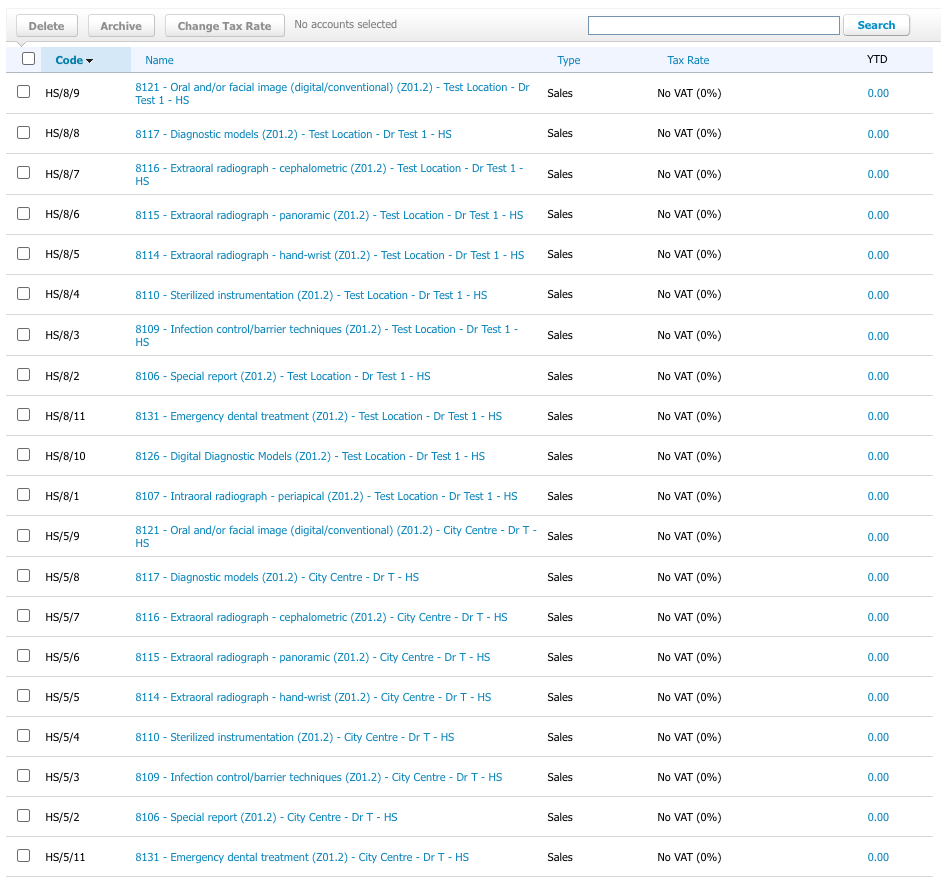
Task: Open the Change Tax Rate dialog
Action: point(224,26)
